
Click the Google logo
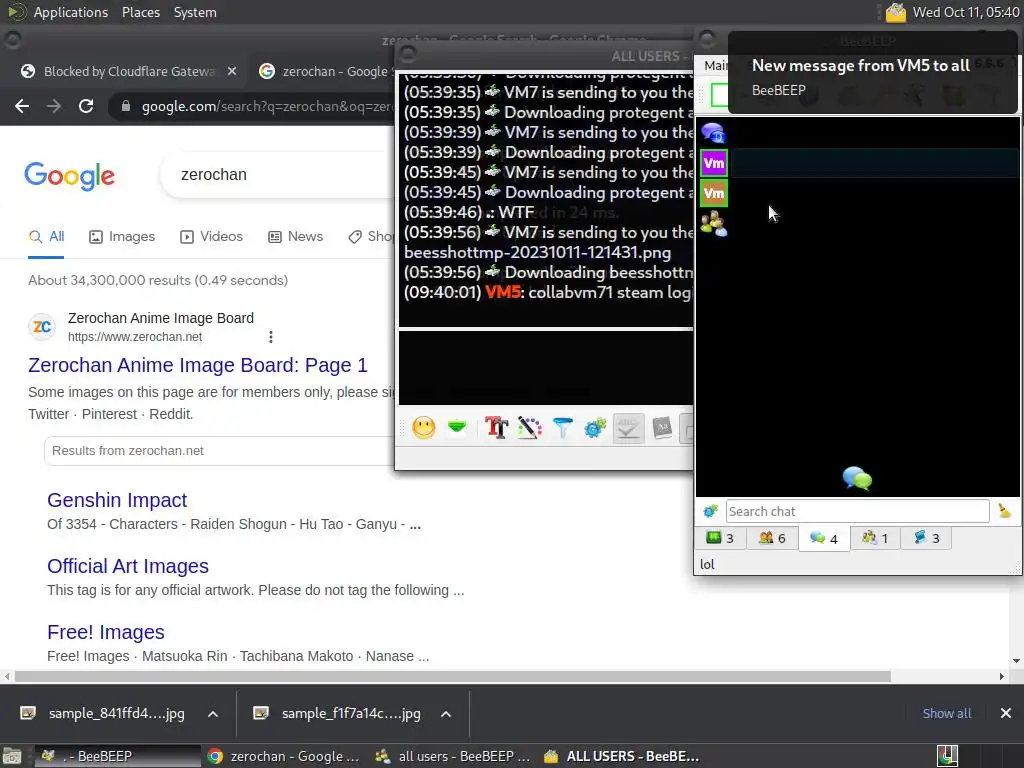pyautogui.click(x=70, y=176)
